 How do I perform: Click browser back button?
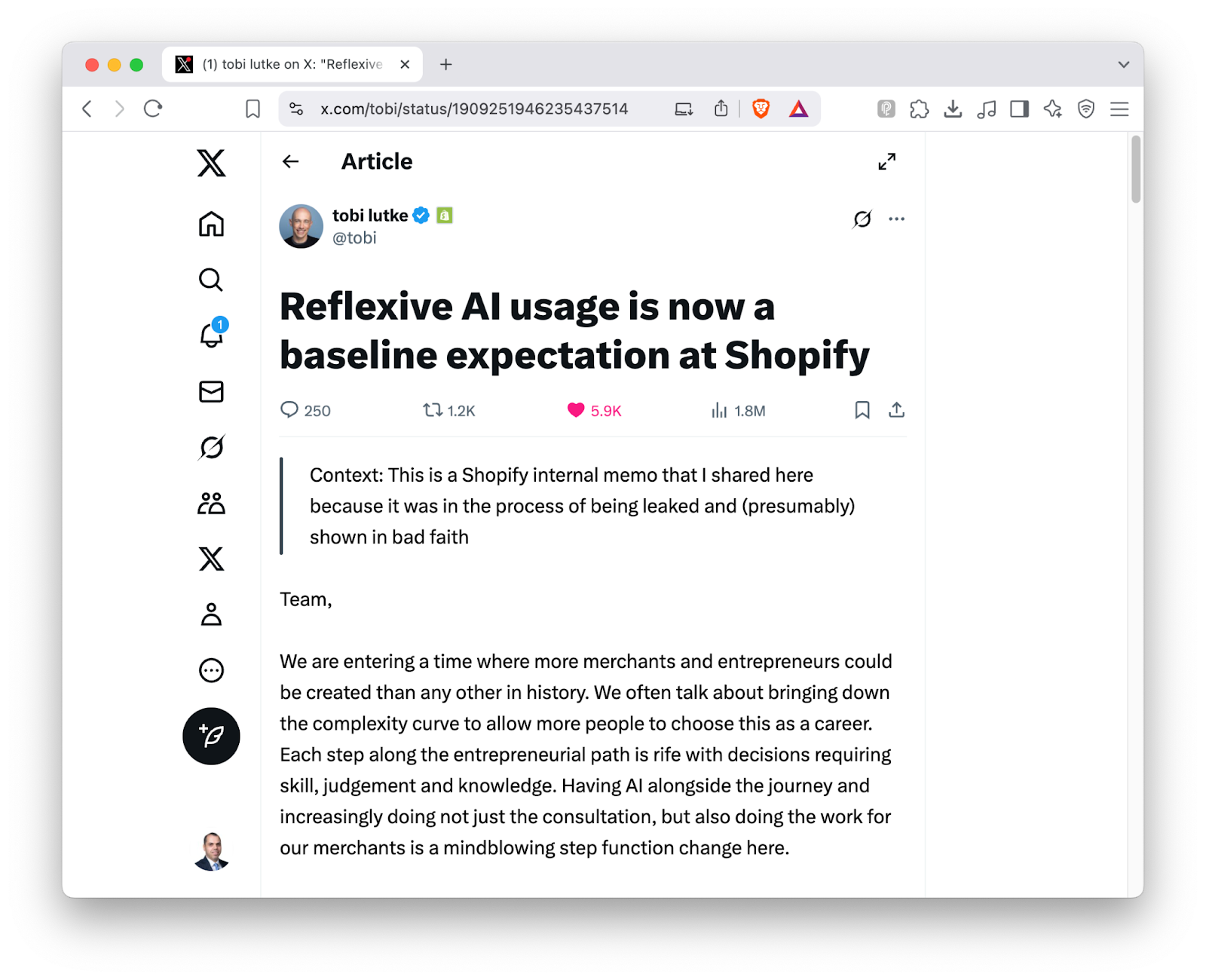[87, 109]
